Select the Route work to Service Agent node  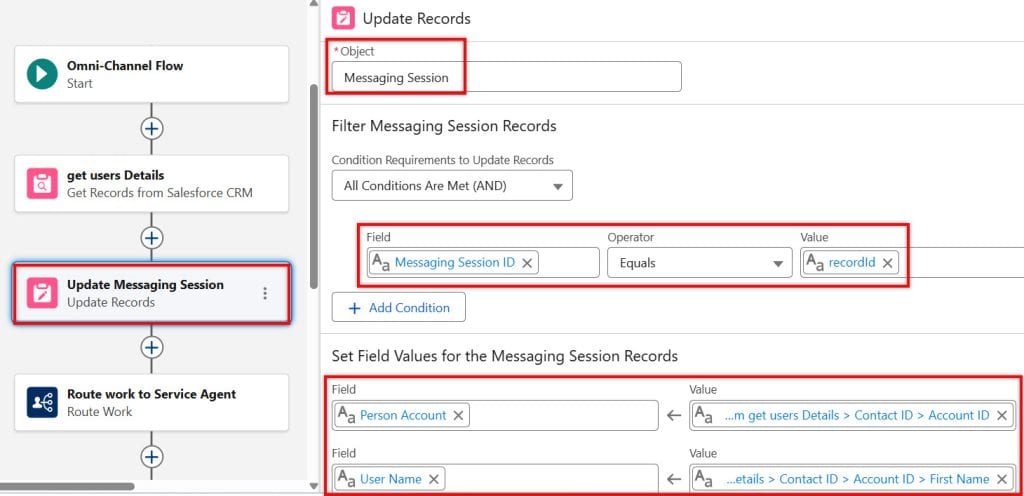pos(152,402)
